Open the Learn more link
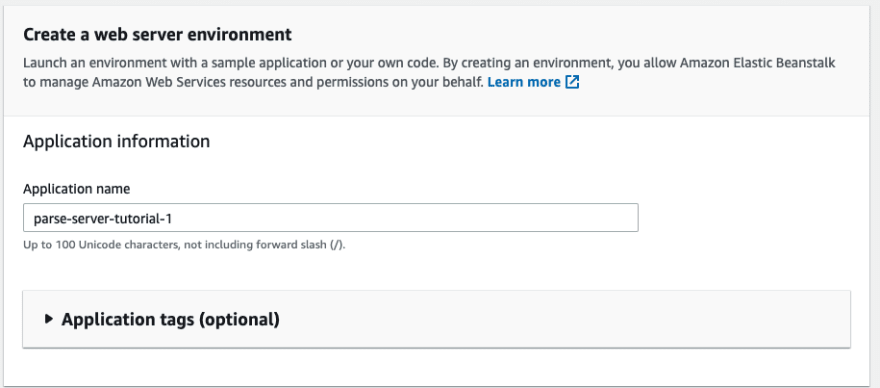 (x=524, y=82)
